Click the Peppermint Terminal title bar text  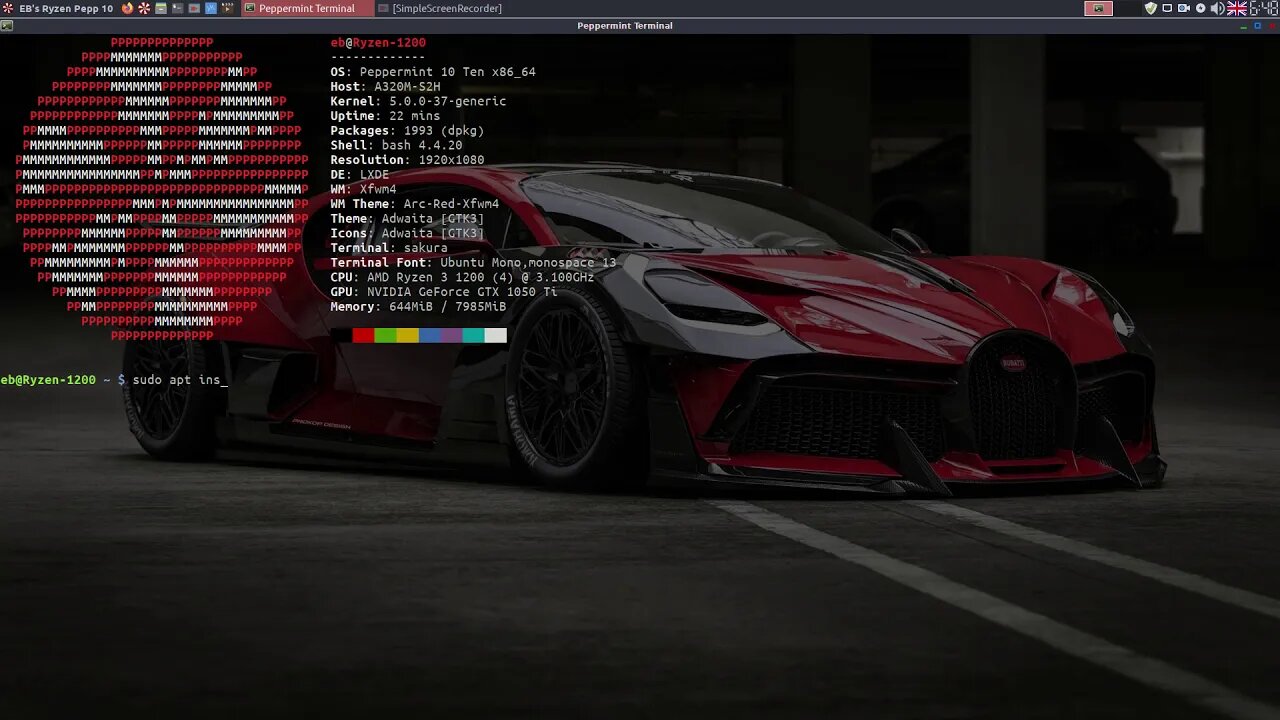click(x=625, y=25)
